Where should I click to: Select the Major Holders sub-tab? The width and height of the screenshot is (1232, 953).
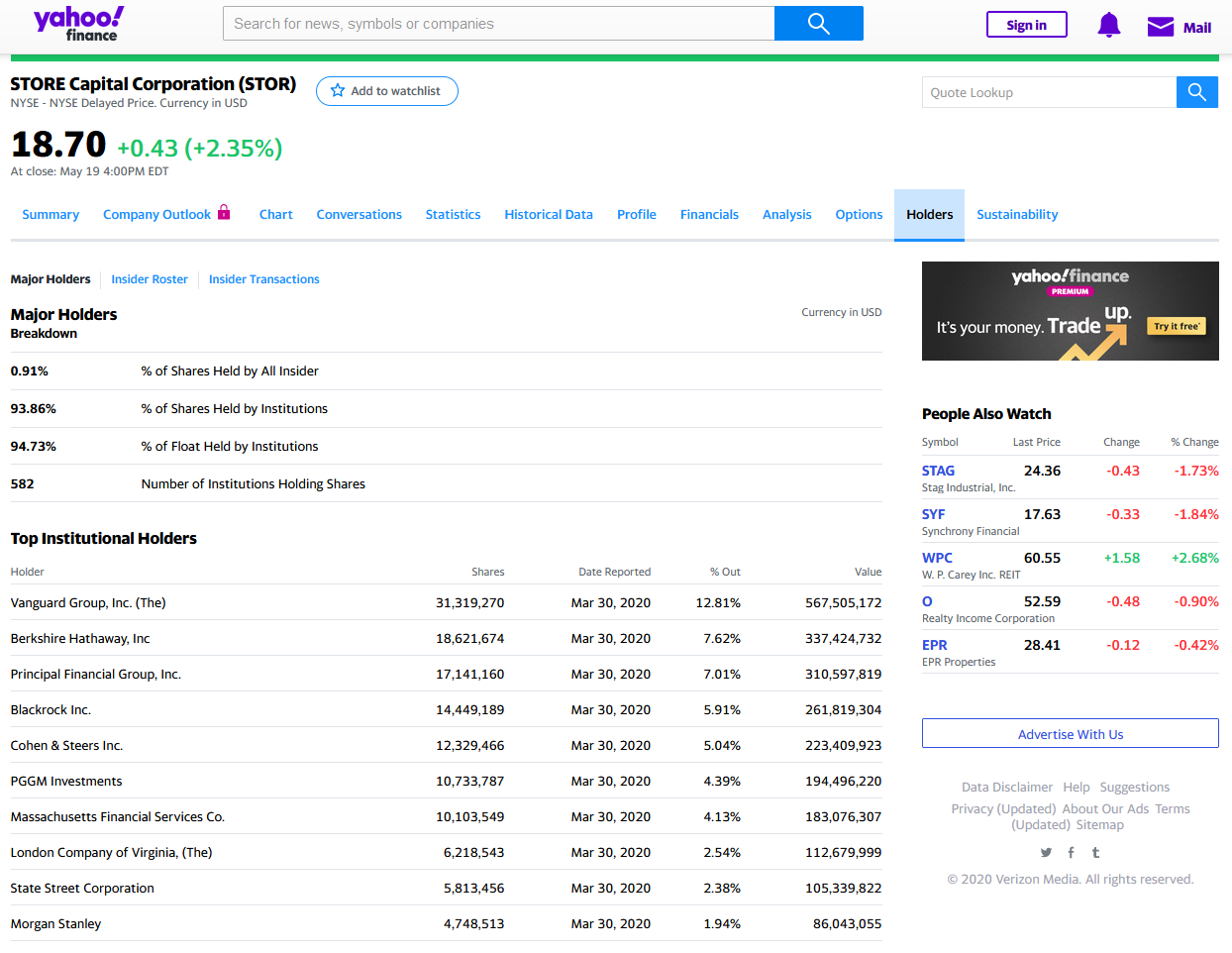click(x=51, y=279)
